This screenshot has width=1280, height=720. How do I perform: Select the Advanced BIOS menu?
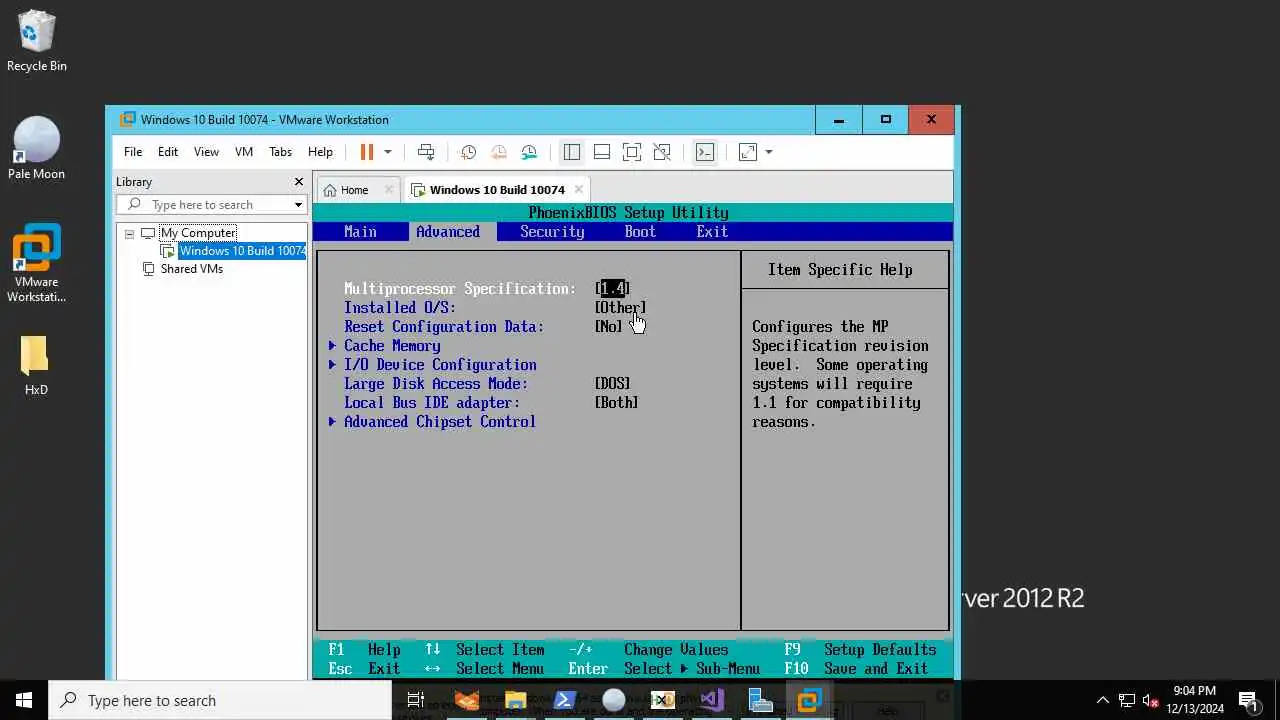tap(448, 232)
